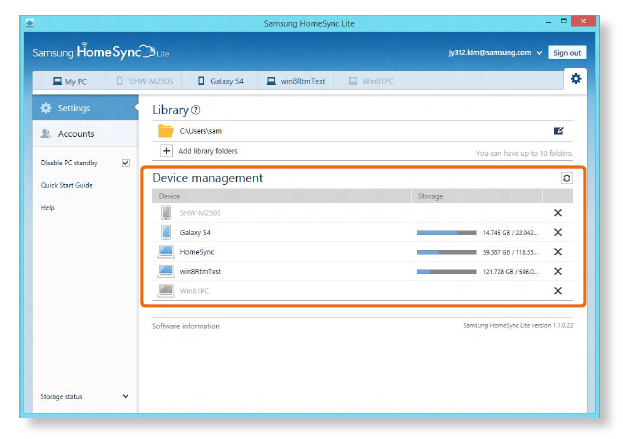Switch to the My PC tab
This screenshot has height=439, width=623.
[x=70, y=81]
